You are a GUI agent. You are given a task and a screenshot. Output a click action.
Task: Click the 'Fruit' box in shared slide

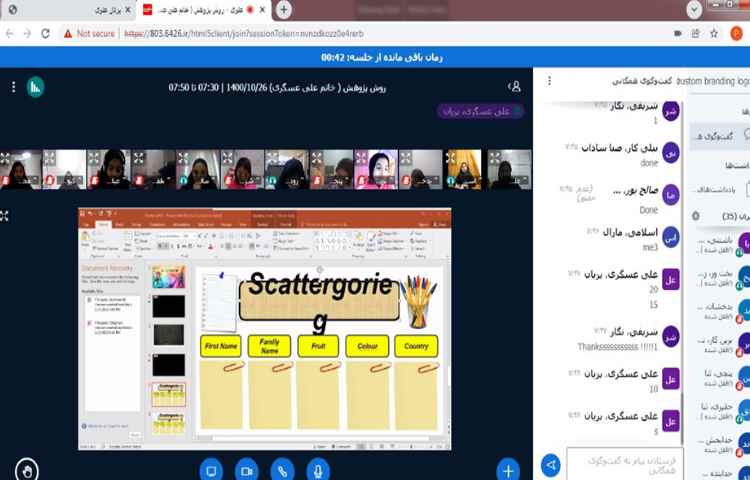coord(318,346)
